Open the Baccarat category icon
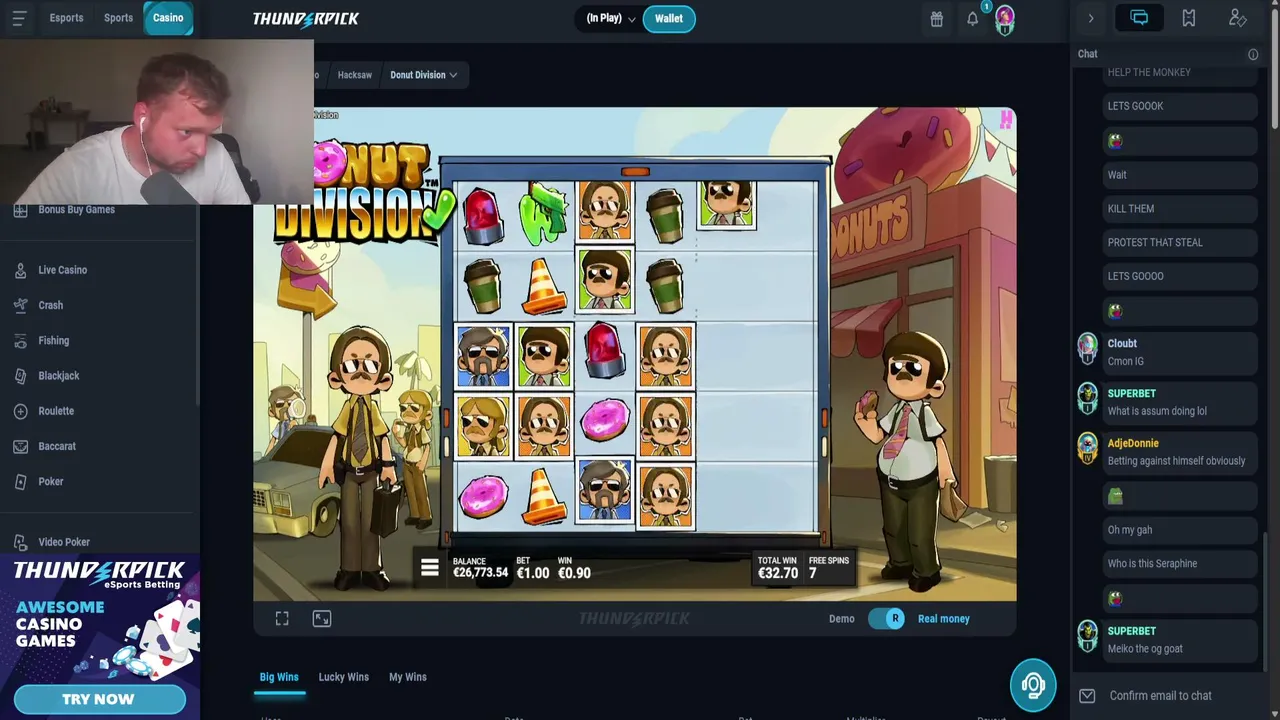Viewport: 1280px width, 720px height. point(20,446)
